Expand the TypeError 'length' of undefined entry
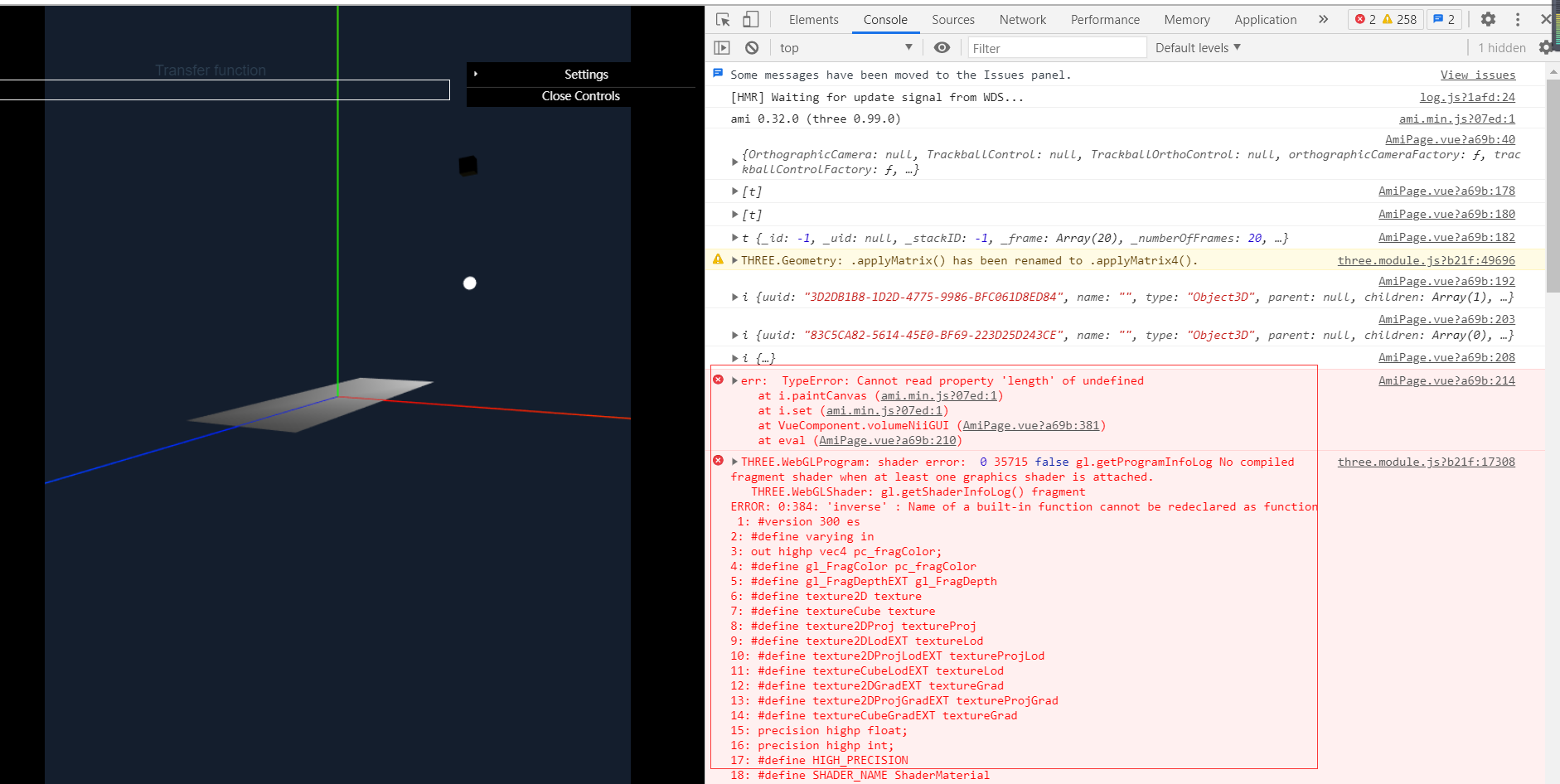Image resolution: width=1560 pixels, height=784 pixels. tap(734, 380)
